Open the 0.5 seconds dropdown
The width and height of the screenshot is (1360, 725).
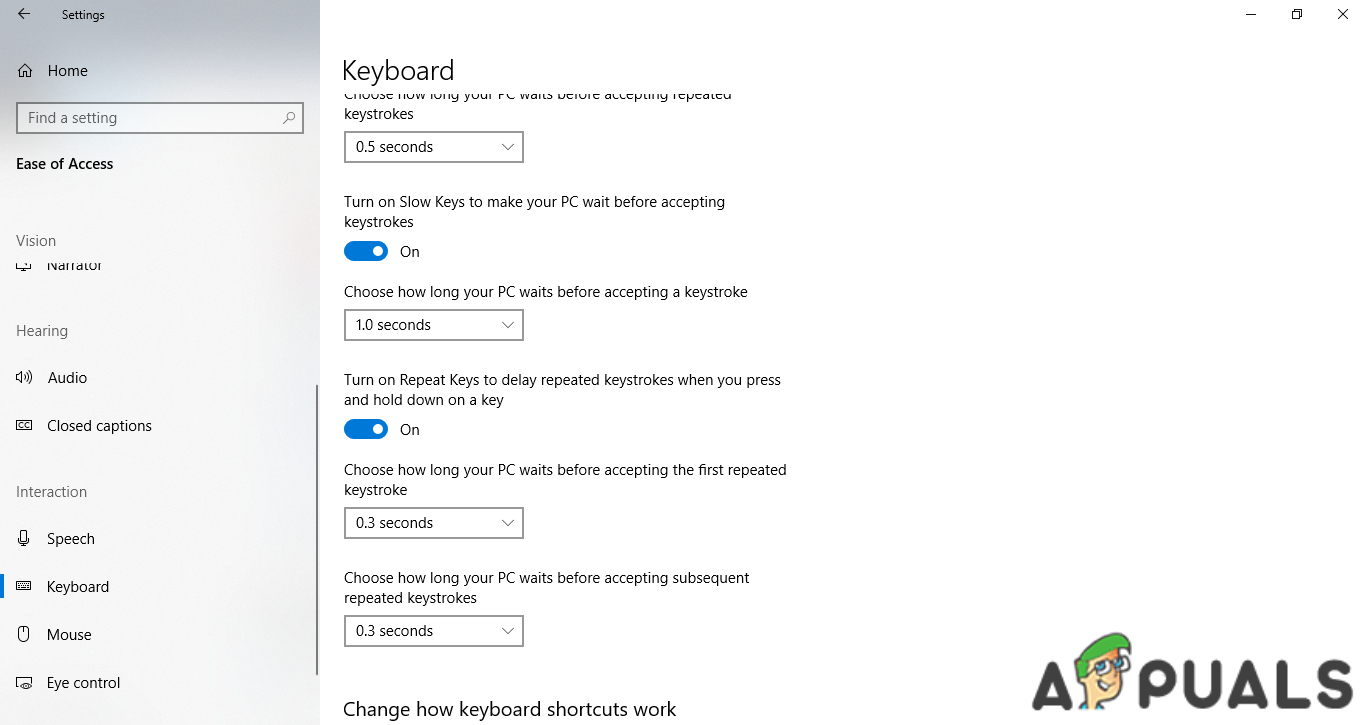tap(433, 147)
